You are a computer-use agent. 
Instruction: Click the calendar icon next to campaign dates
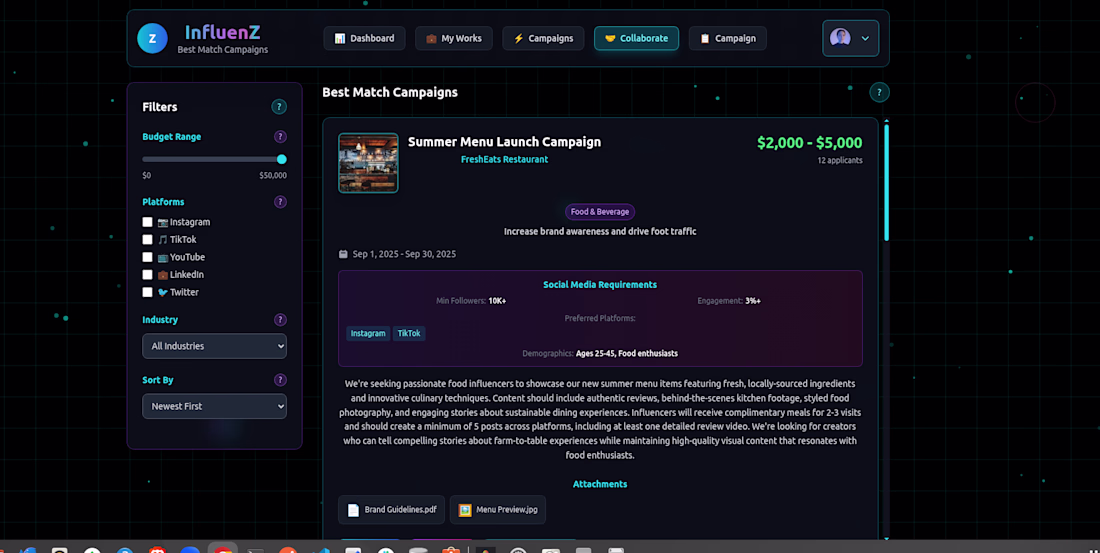pyautogui.click(x=343, y=254)
